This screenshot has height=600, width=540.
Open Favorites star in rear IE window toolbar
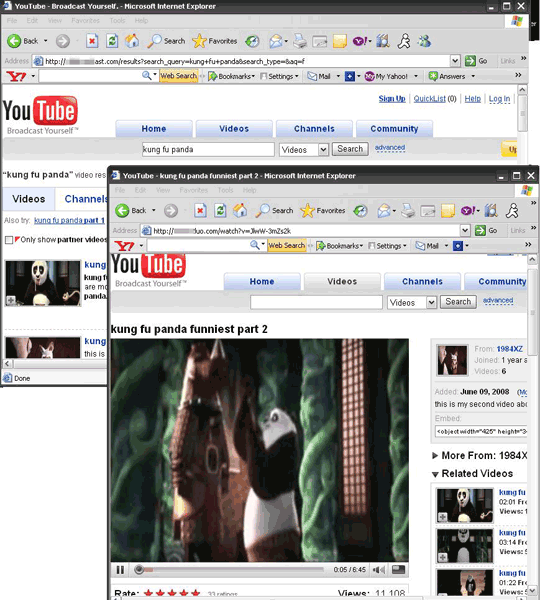coord(215,41)
